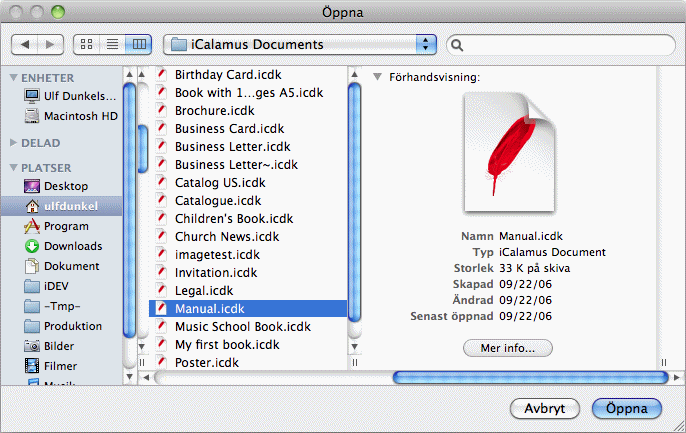Open Desktop in sidebar

(61, 186)
